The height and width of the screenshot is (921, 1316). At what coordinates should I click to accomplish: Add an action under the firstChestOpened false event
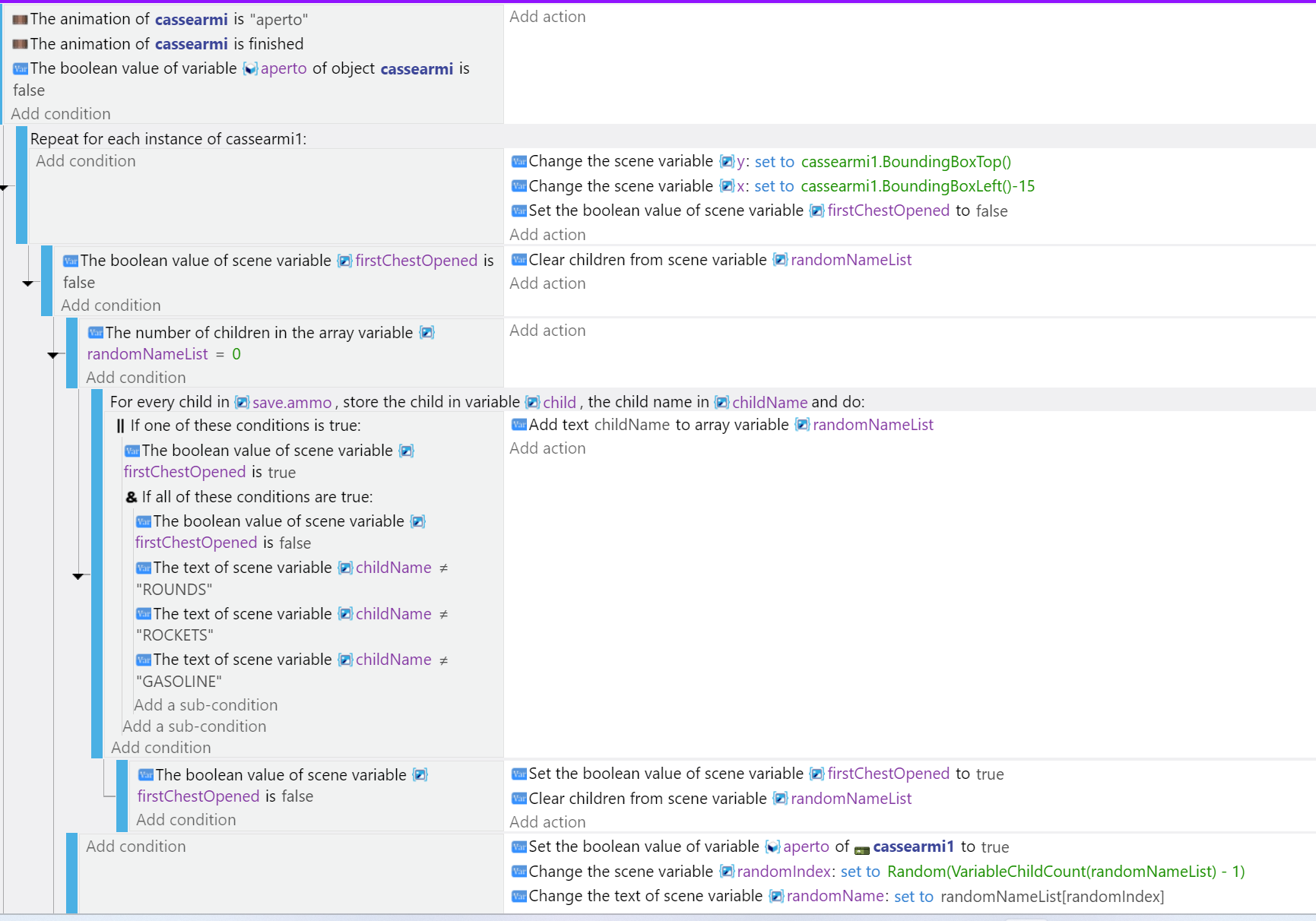coord(547,283)
